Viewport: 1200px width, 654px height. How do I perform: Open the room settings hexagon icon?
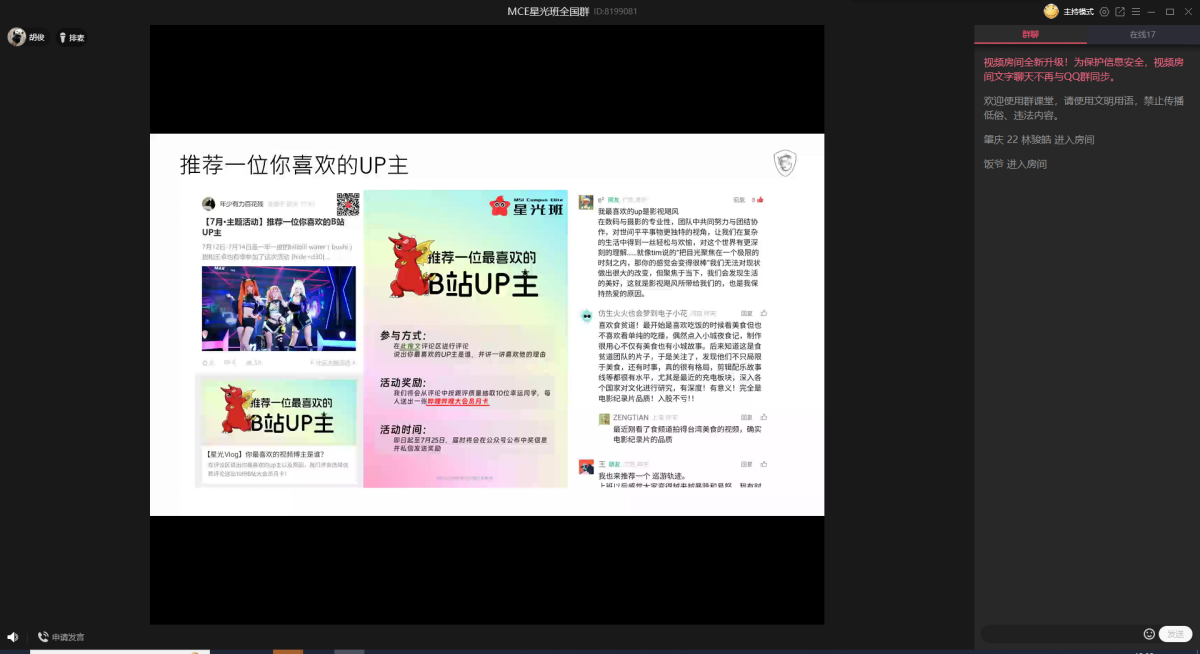pyautogui.click(x=1104, y=12)
